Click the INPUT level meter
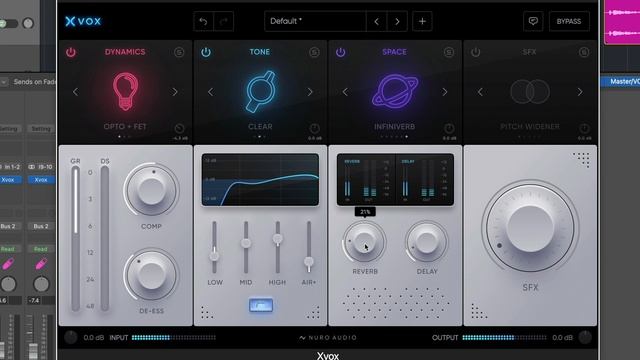The height and width of the screenshot is (360, 640). click(173, 338)
